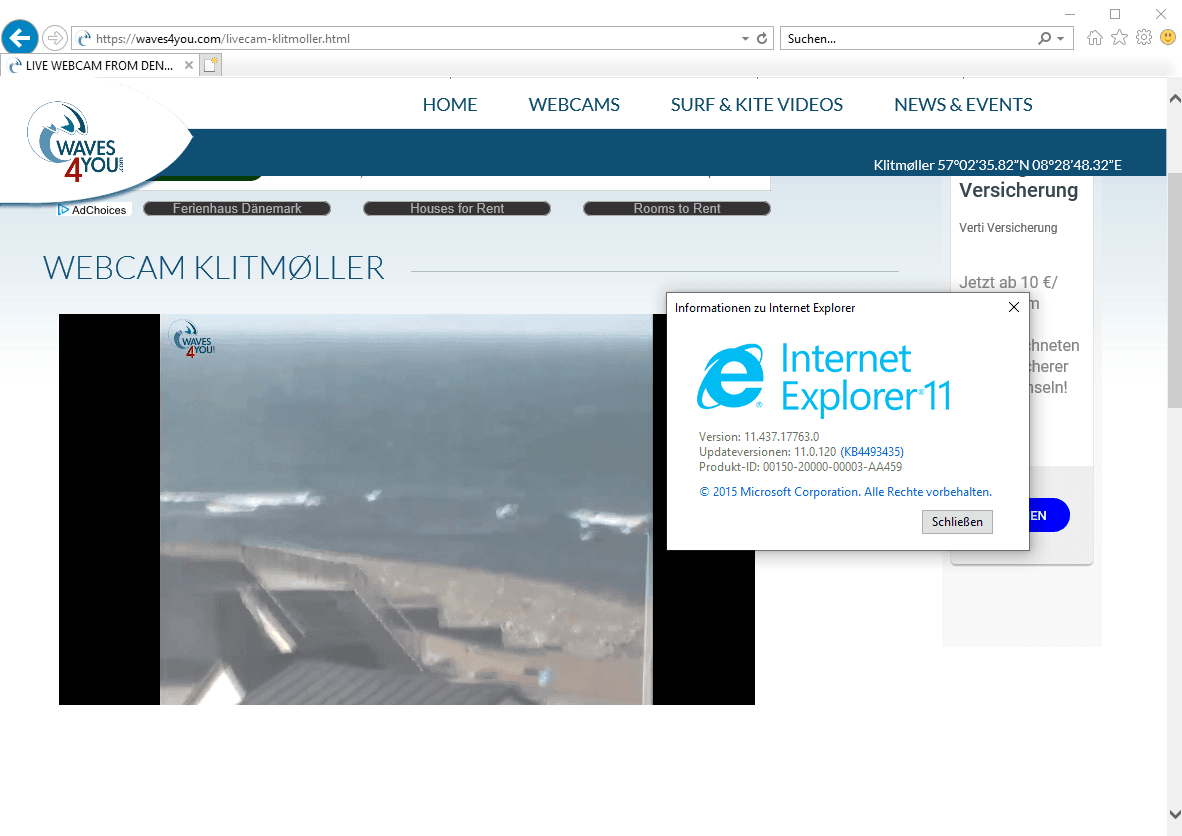Click the Waves4You site logo
Image resolution: width=1182 pixels, height=836 pixels.
click(75, 143)
